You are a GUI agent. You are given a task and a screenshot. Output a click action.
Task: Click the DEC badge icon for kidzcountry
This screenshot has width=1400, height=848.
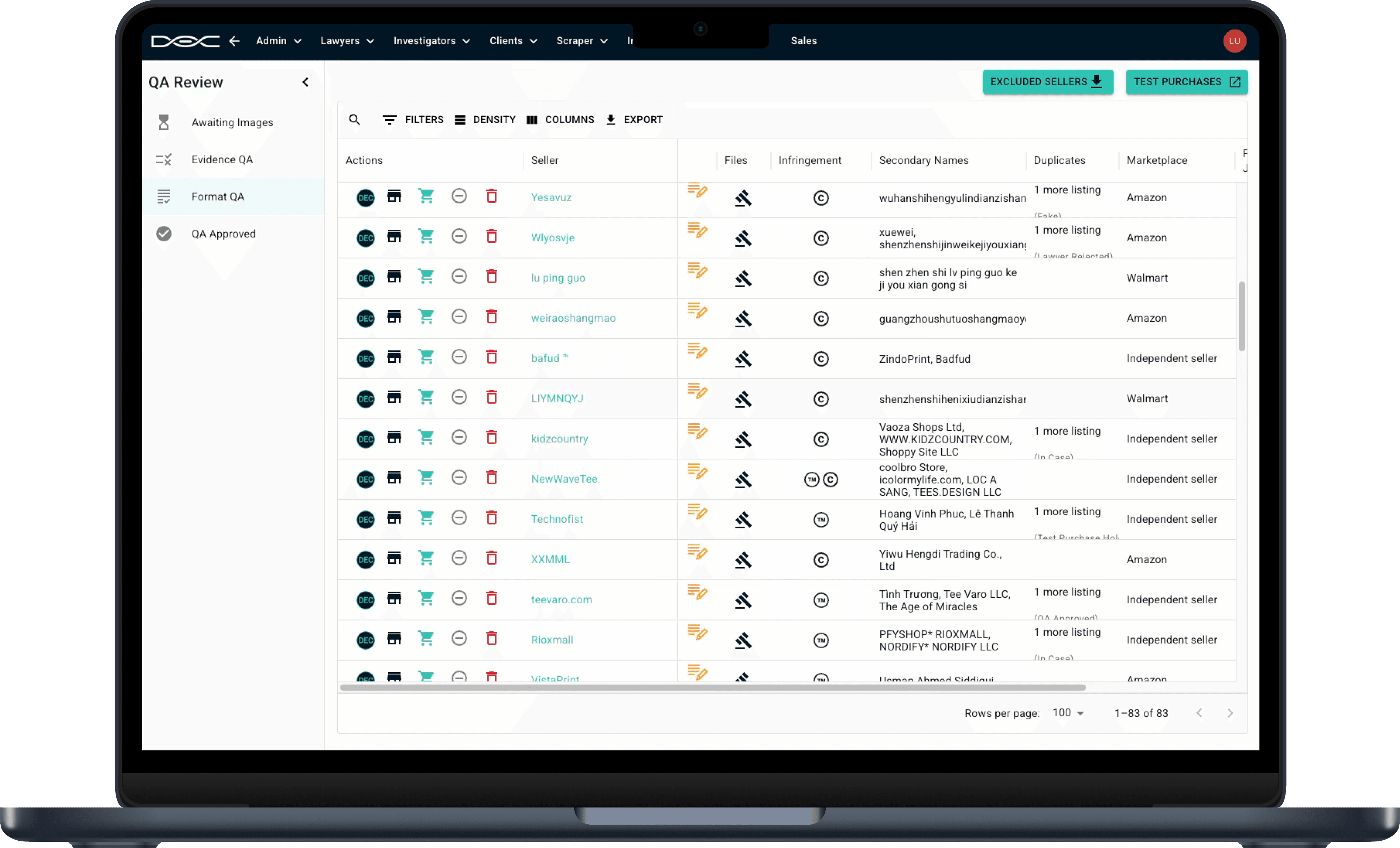[x=365, y=439]
